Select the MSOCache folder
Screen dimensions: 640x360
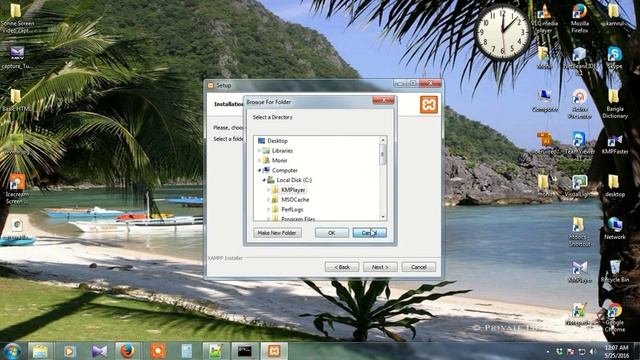point(295,200)
